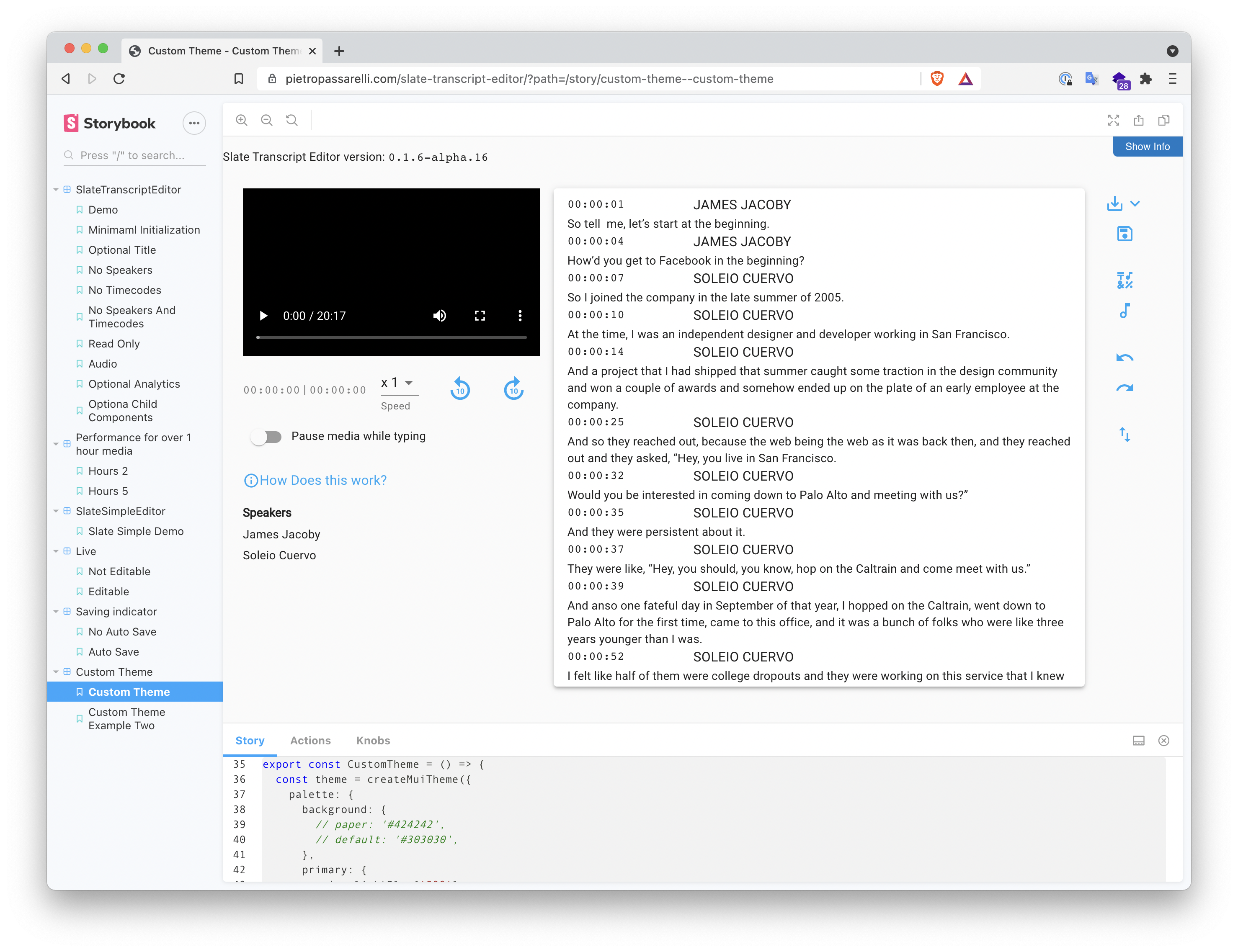Click the How Does this work link
The width and height of the screenshot is (1238, 952).
coord(323,480)
